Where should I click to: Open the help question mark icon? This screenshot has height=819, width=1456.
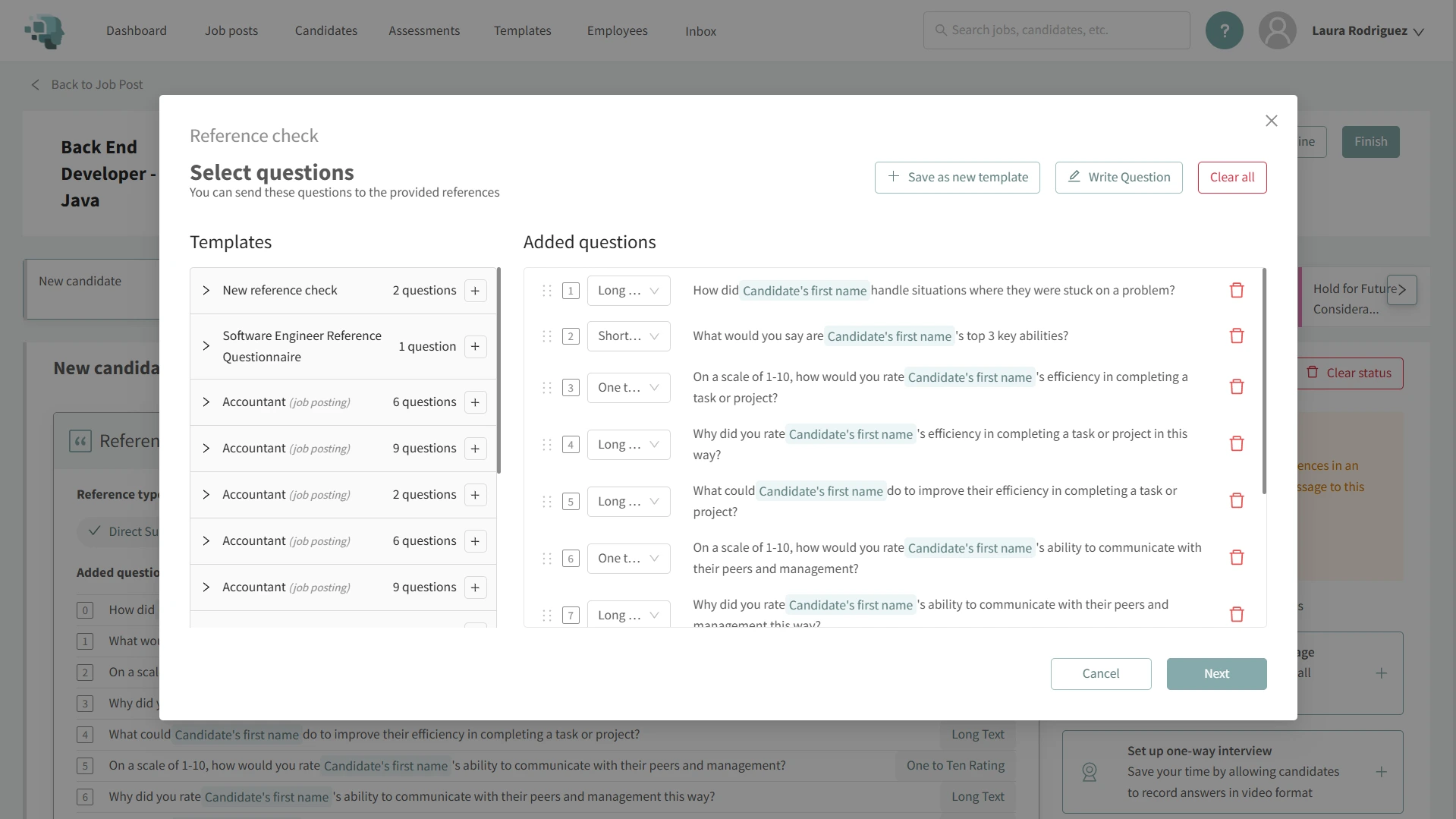click(1224, 30)
